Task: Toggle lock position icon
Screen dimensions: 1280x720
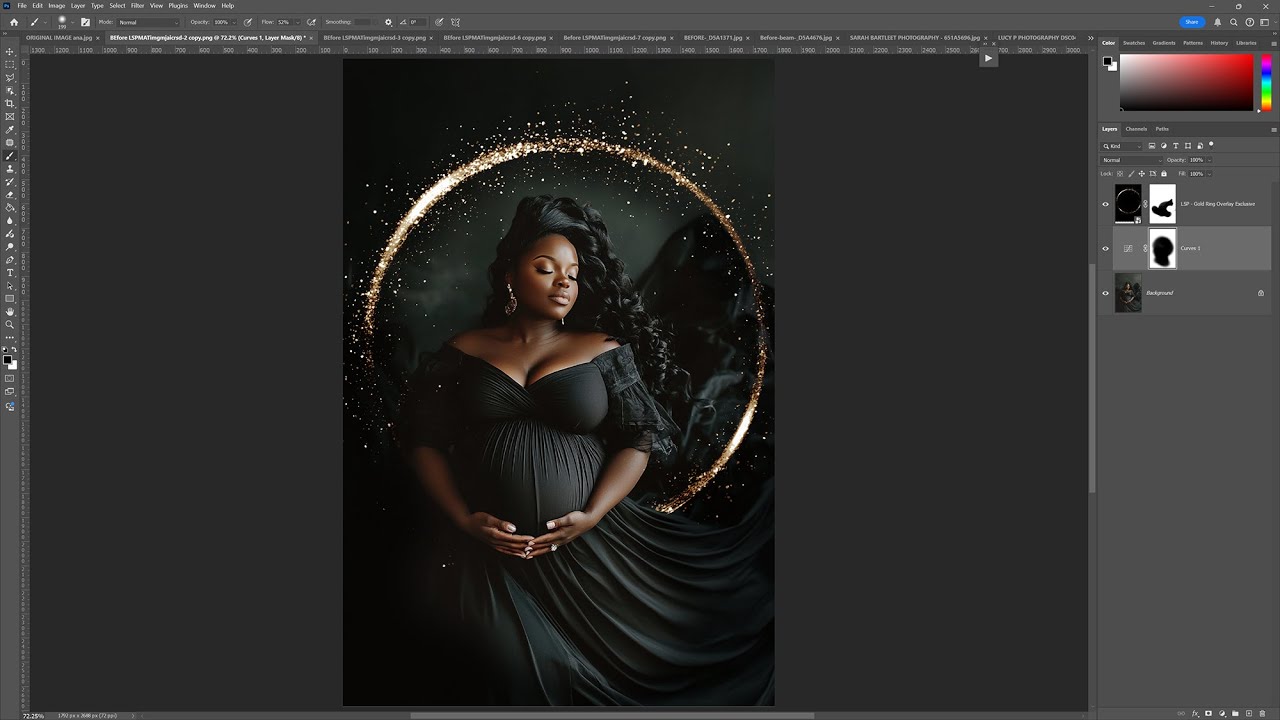Action: [x=1142, y=174]
